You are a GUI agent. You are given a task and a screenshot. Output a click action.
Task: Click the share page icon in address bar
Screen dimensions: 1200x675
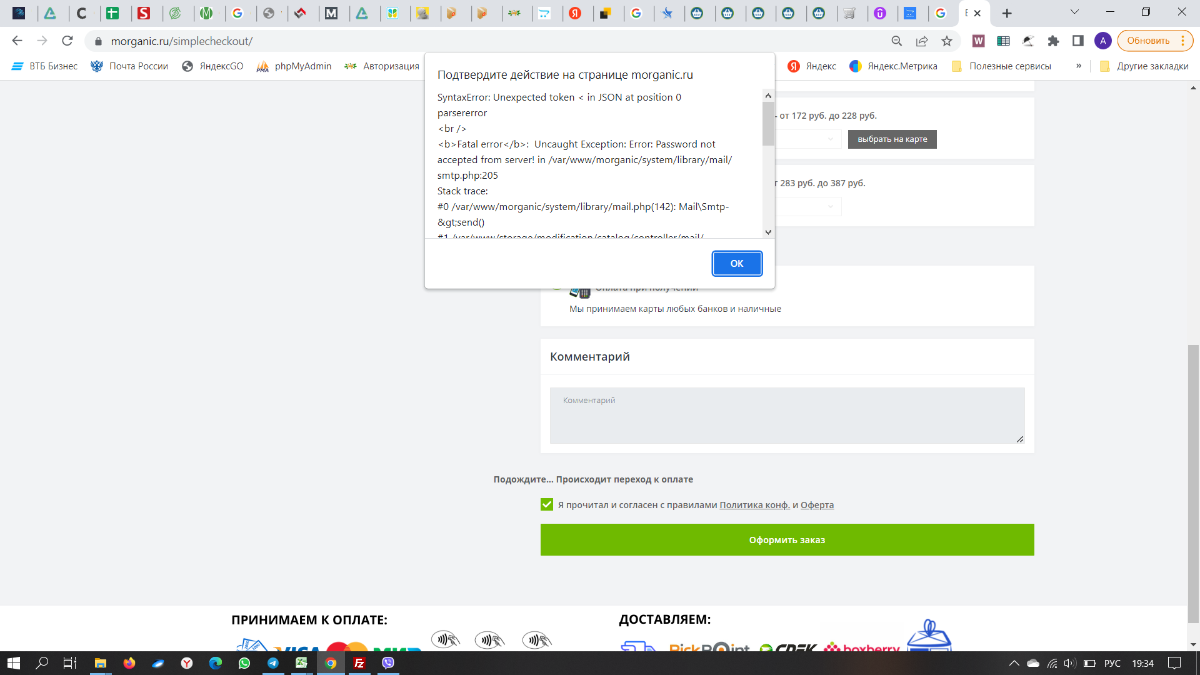coord(921,41)
